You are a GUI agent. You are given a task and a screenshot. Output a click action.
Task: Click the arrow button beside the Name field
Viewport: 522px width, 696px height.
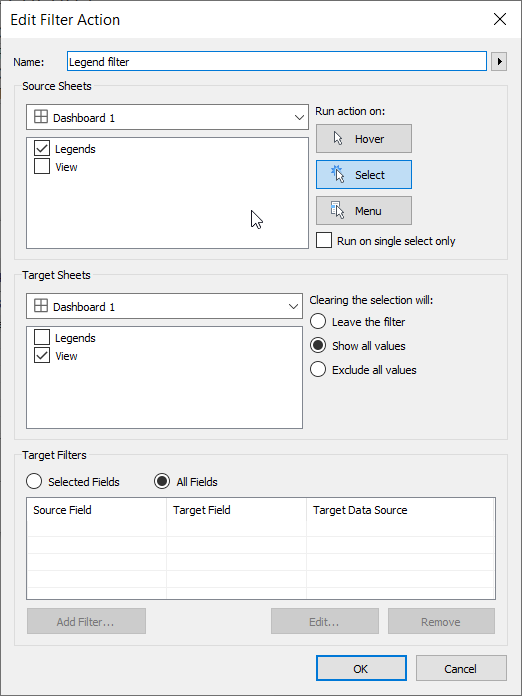pos(499,61)
